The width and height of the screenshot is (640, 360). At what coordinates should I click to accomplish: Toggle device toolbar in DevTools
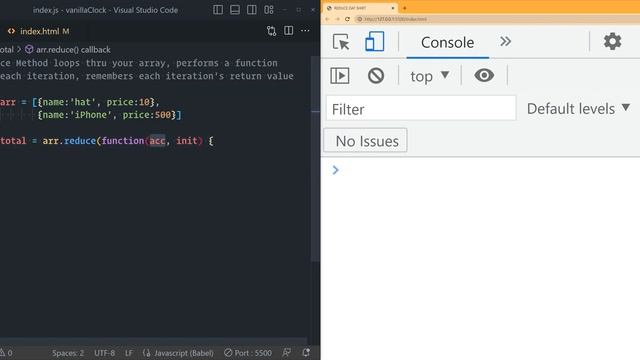point(375,42)
